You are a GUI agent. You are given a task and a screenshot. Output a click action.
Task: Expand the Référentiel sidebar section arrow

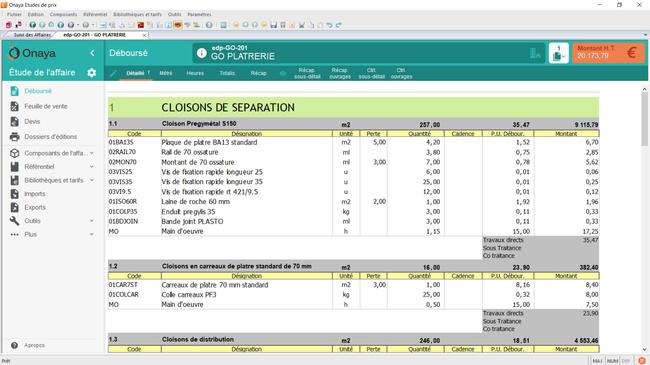[92, 167]
